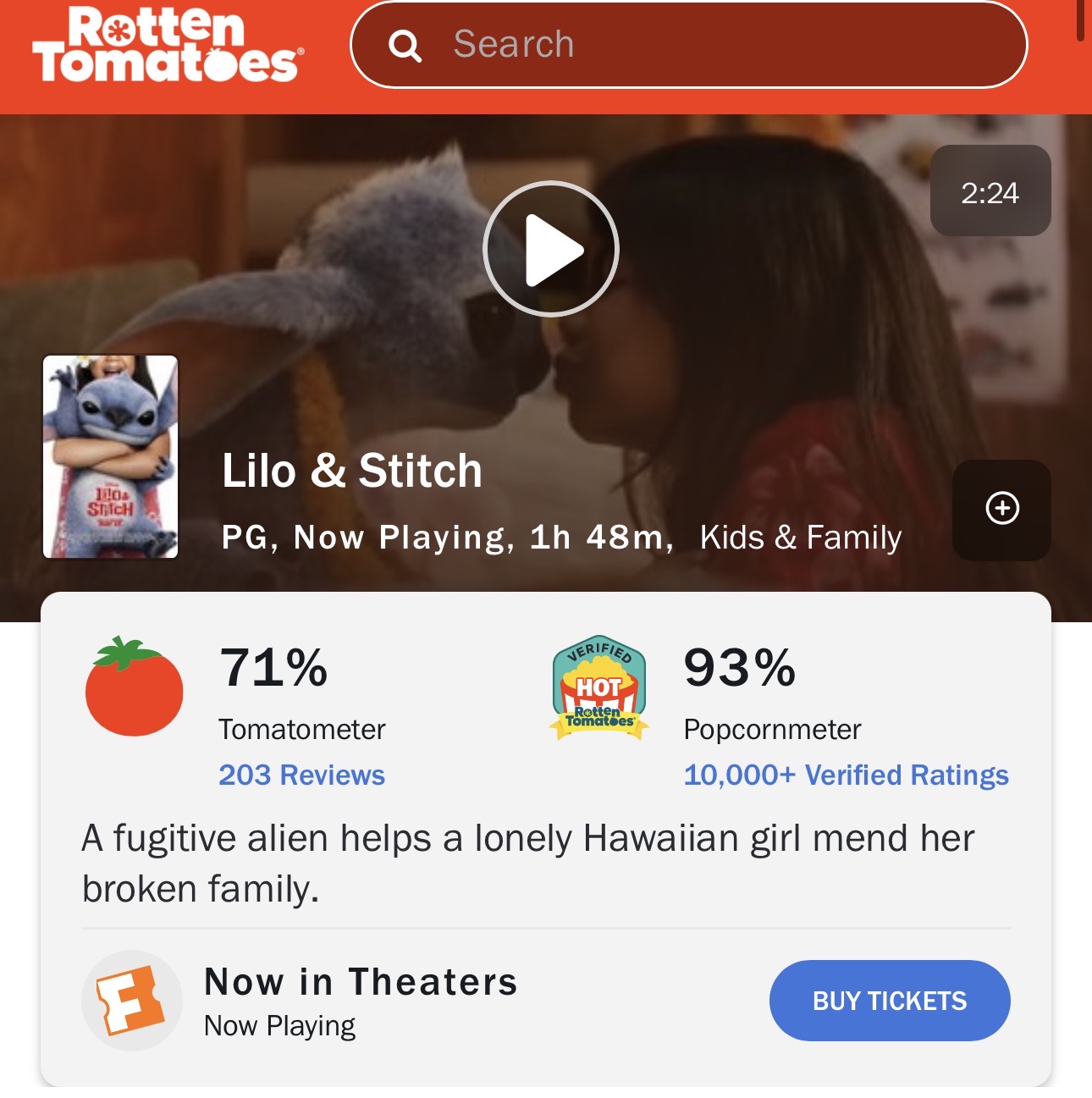Viewport: 1092px width, 1098px height.
Task: Tap the Now in Theaters heading
Action: [x=361, y=982]
